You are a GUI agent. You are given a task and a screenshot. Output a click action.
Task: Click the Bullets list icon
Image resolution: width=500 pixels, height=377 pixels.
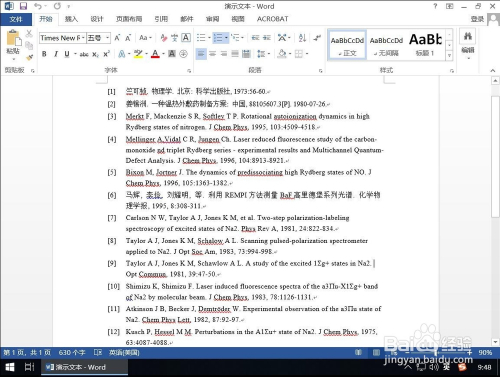point(201,38)
